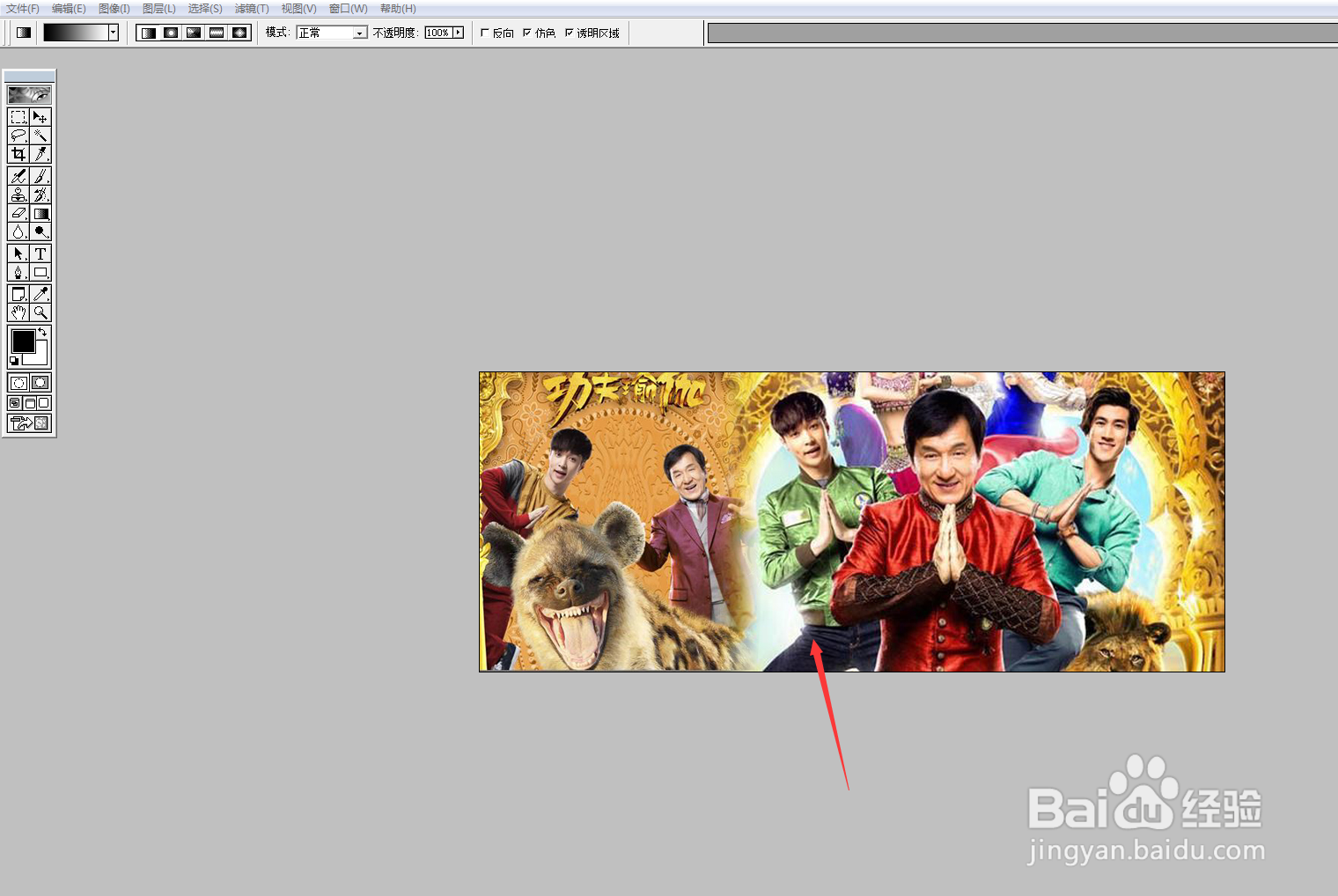Open the 滤镜(T) menu

tap(252, 9)
